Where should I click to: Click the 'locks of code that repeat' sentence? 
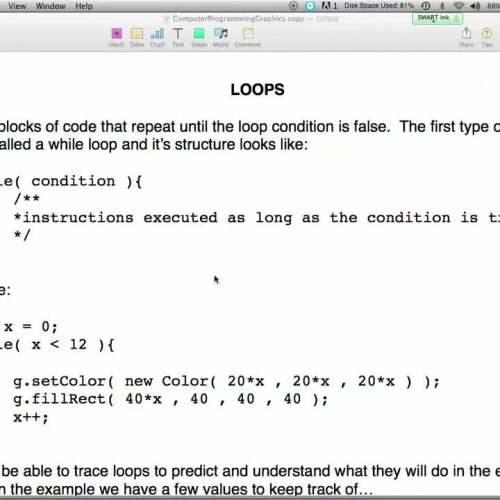[x=250, y=127]
